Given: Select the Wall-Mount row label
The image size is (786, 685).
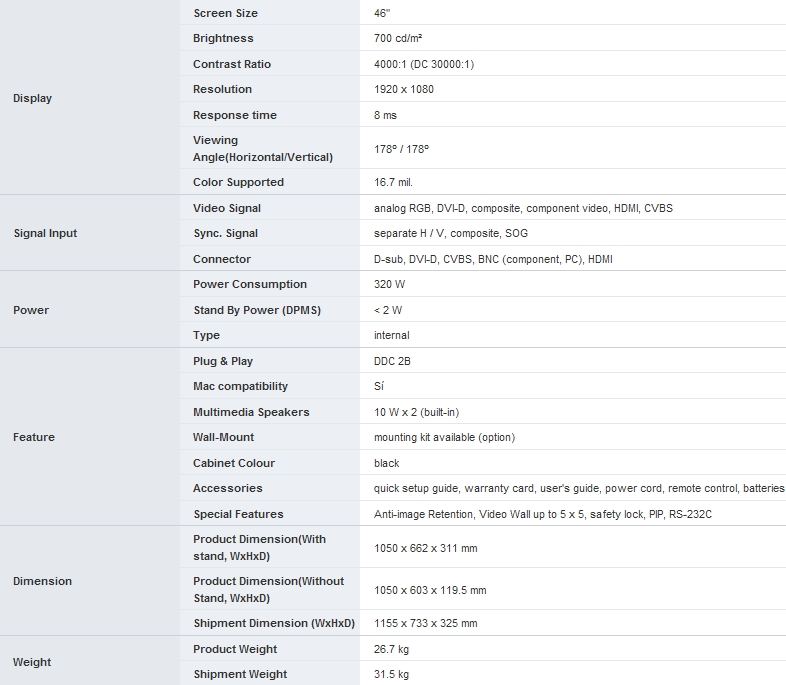Looking at the screenshot, I should [224, 437].
